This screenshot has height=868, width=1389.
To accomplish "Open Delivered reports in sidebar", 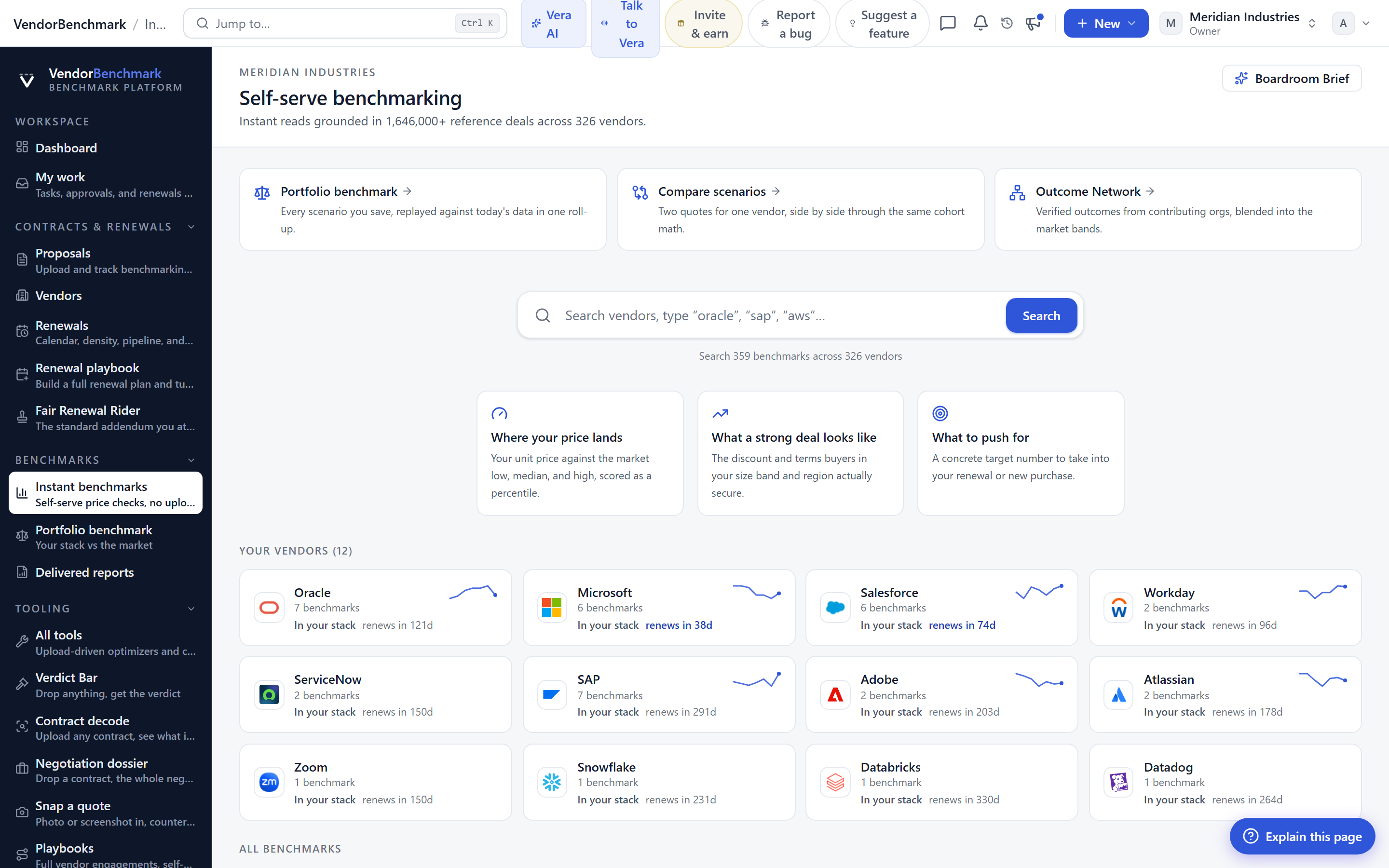I will coord(106,572).
